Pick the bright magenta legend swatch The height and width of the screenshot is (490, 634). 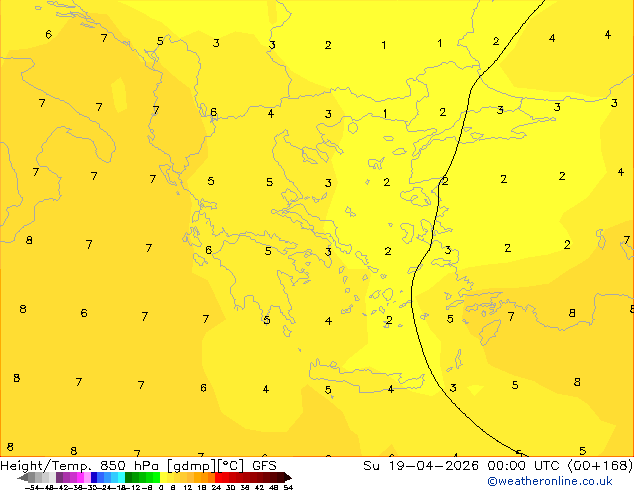point(80,477)
